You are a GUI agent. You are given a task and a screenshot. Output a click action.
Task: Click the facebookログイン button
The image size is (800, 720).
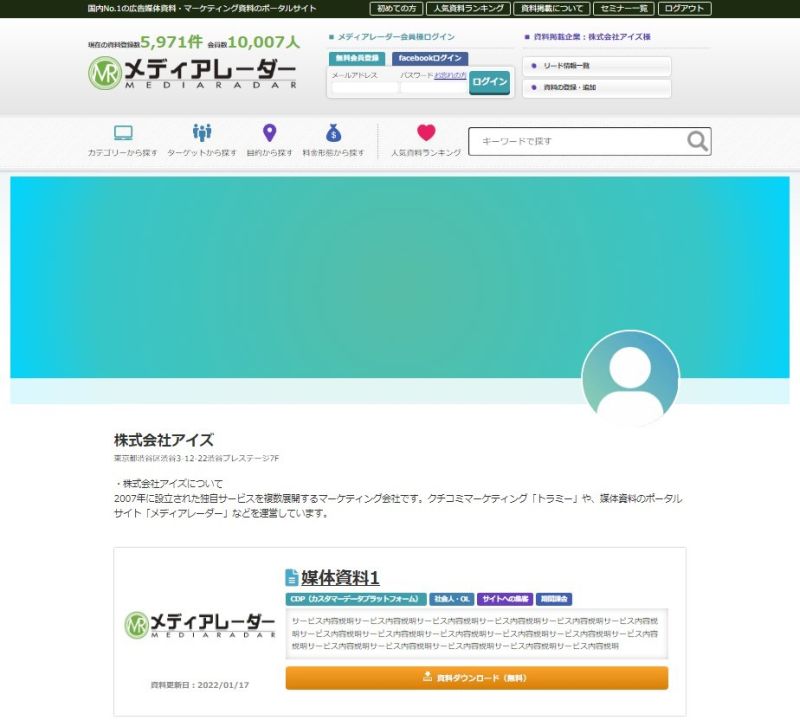tap(430, 58)
